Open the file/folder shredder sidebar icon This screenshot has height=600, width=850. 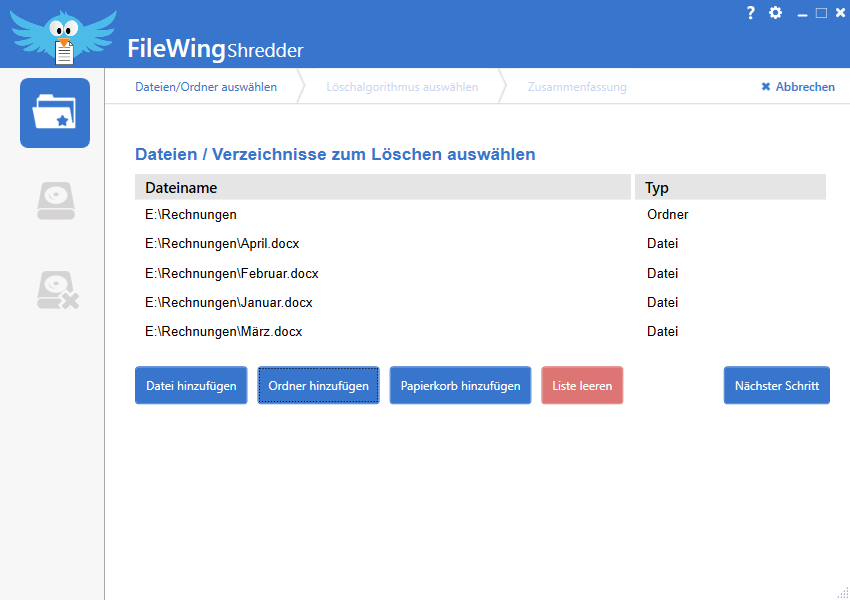coord(55,113)
